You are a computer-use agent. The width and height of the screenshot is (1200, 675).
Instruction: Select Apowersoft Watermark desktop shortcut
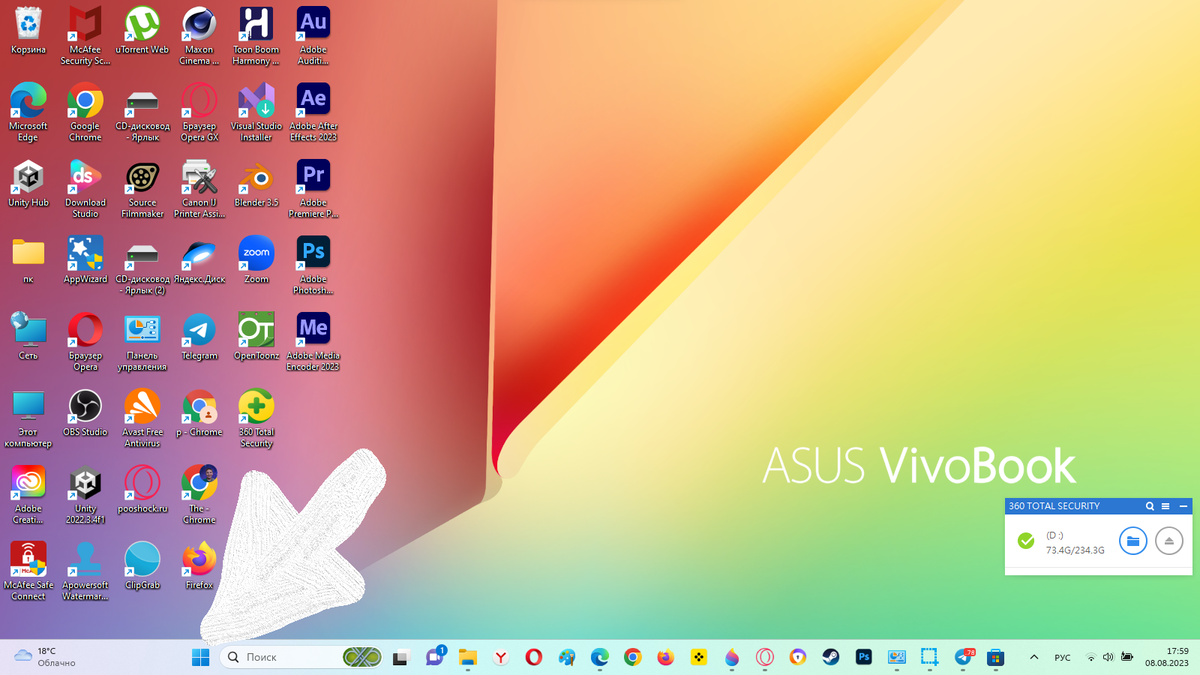85,571
